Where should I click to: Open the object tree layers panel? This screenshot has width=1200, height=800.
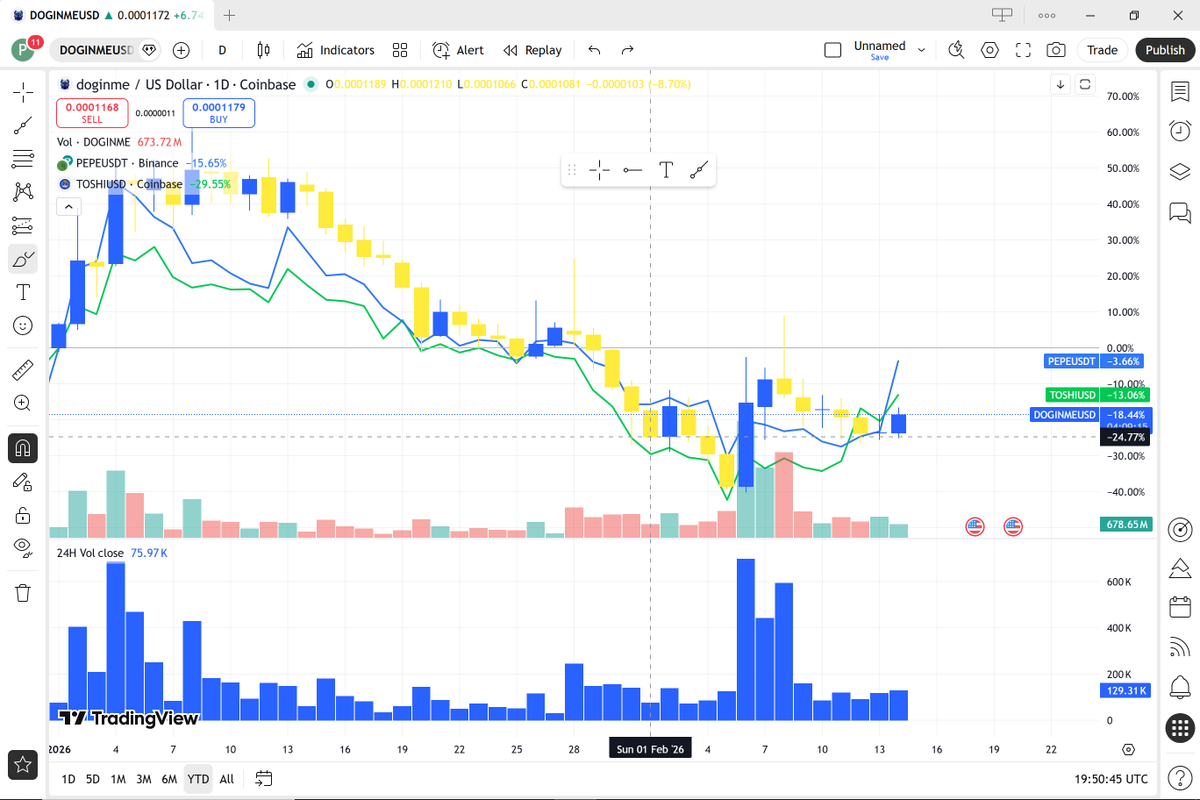tap(1180, 171)
